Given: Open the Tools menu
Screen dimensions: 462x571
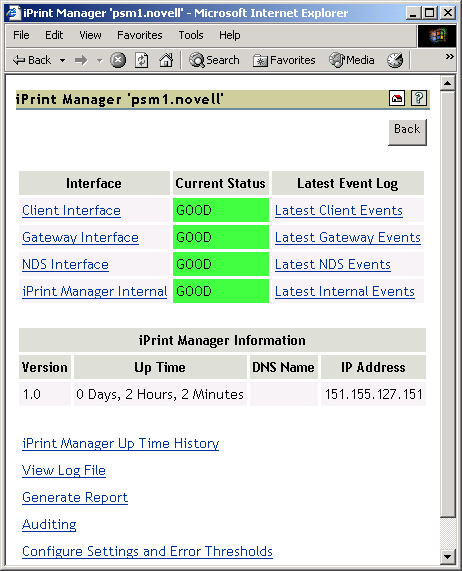Looking at the screenshot, I should 191,35.
